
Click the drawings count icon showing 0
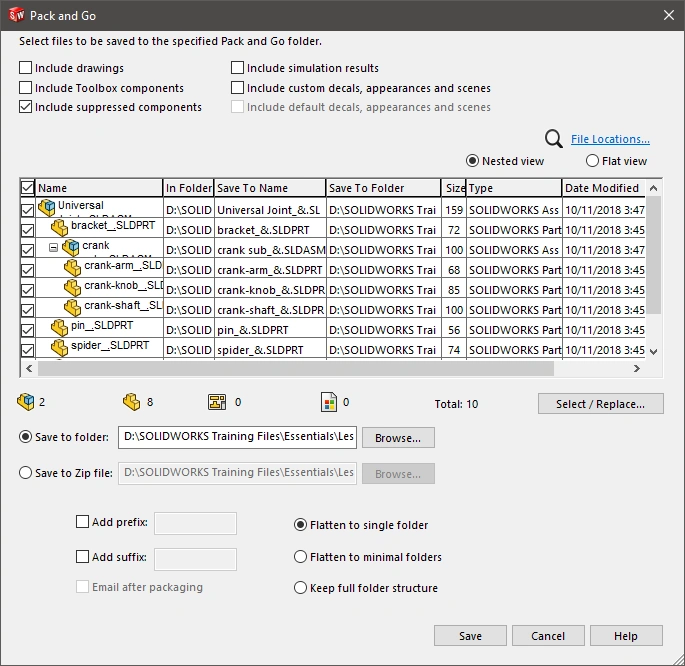pos(217,402)
